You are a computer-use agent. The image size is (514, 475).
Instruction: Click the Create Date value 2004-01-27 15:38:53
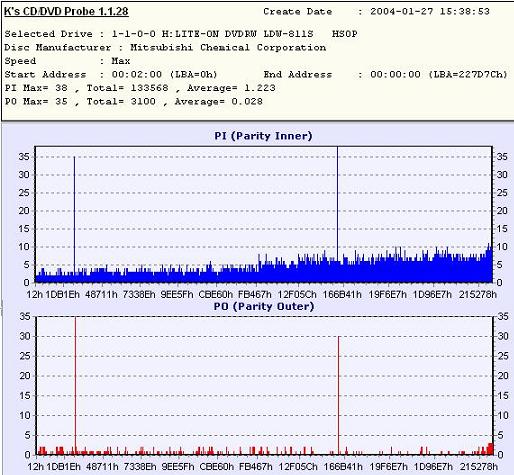[430, 11]
